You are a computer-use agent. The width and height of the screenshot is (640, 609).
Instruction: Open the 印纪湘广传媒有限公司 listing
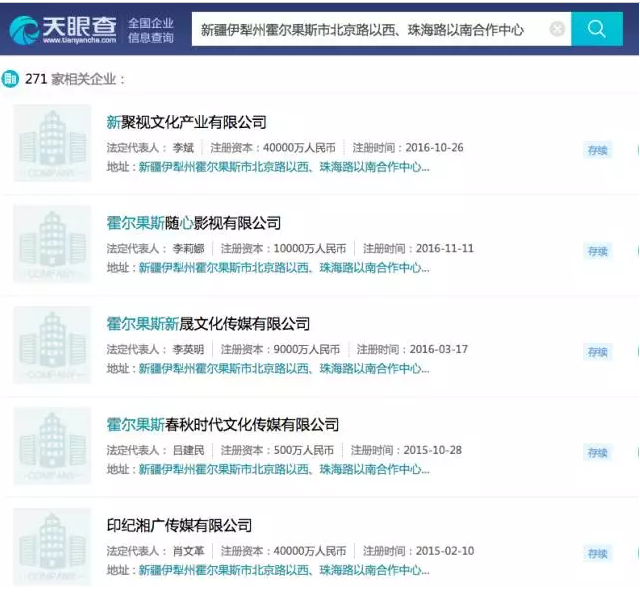tap(179, 526)
